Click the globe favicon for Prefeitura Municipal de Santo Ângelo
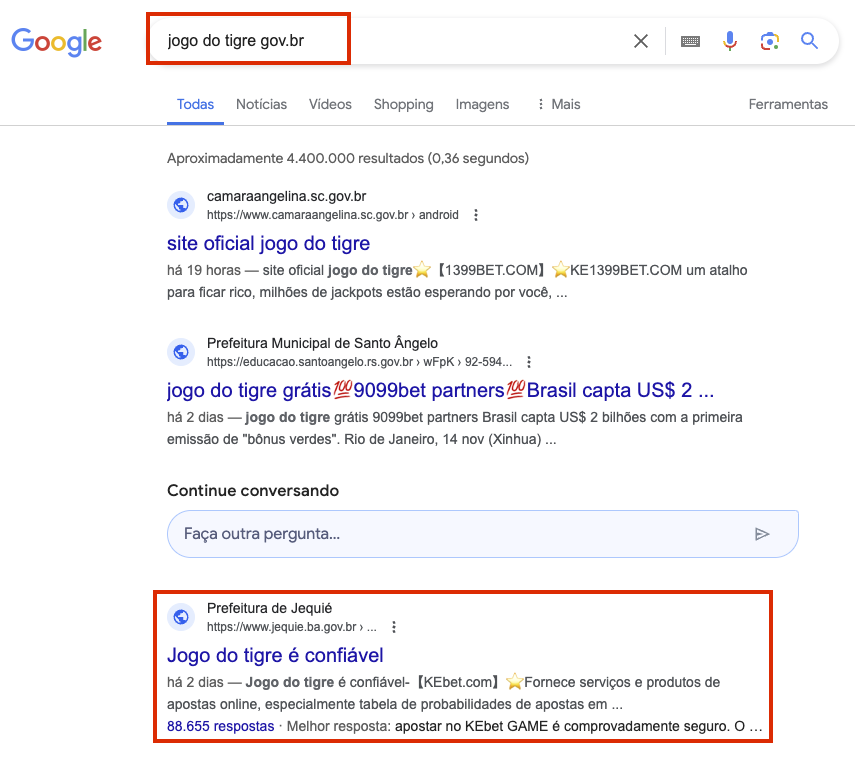The width and height of the screenshot is (855, 757). 181,352
